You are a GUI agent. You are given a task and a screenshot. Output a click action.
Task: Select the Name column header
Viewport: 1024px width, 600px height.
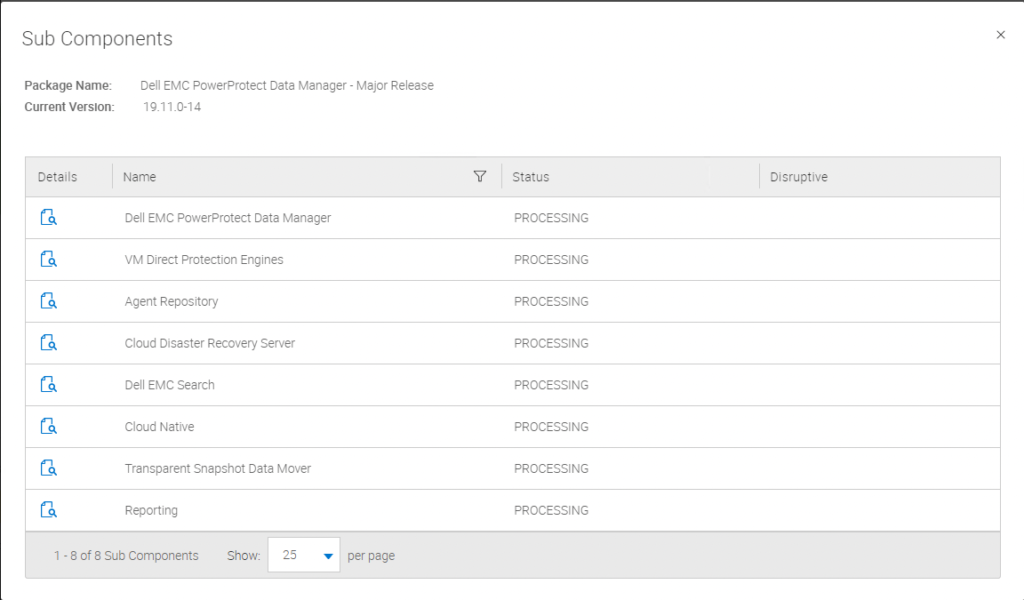click(140, 176)
